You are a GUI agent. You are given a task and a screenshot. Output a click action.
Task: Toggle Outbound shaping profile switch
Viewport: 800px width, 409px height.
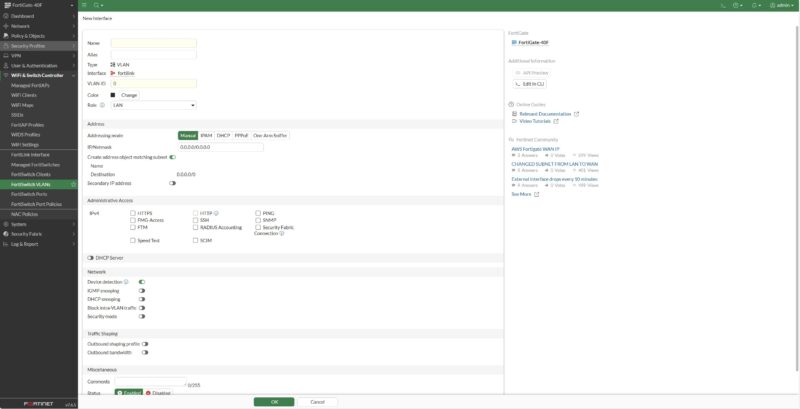[145, 344]
